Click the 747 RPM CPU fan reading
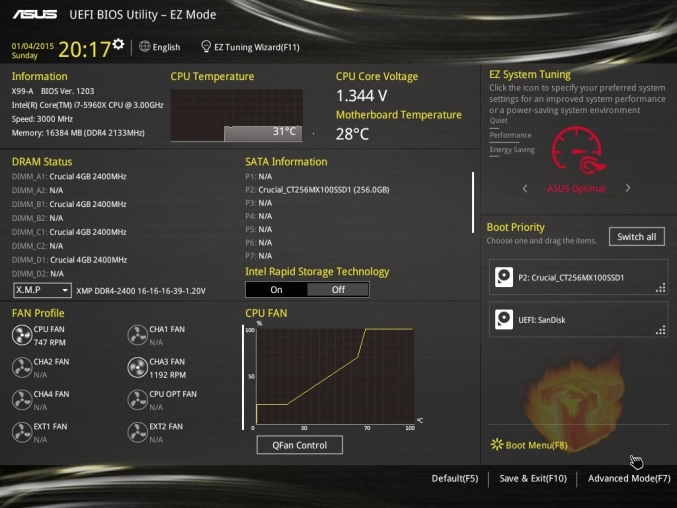 click(x=50, y=342)
